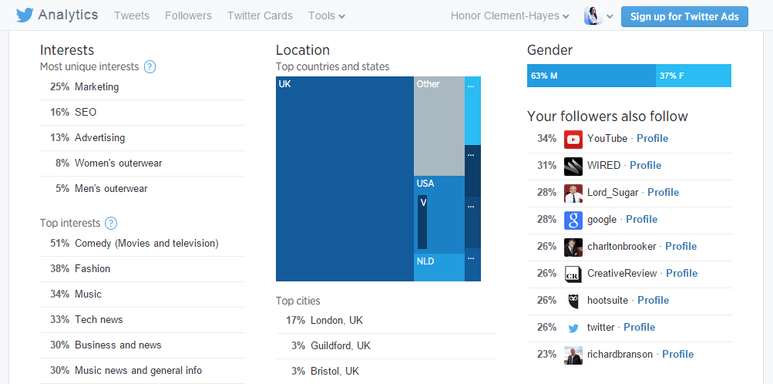The height and width of the screenshot is (384, 773).
Task: Select the UK block in location treemap
Action: coord(345,178)
